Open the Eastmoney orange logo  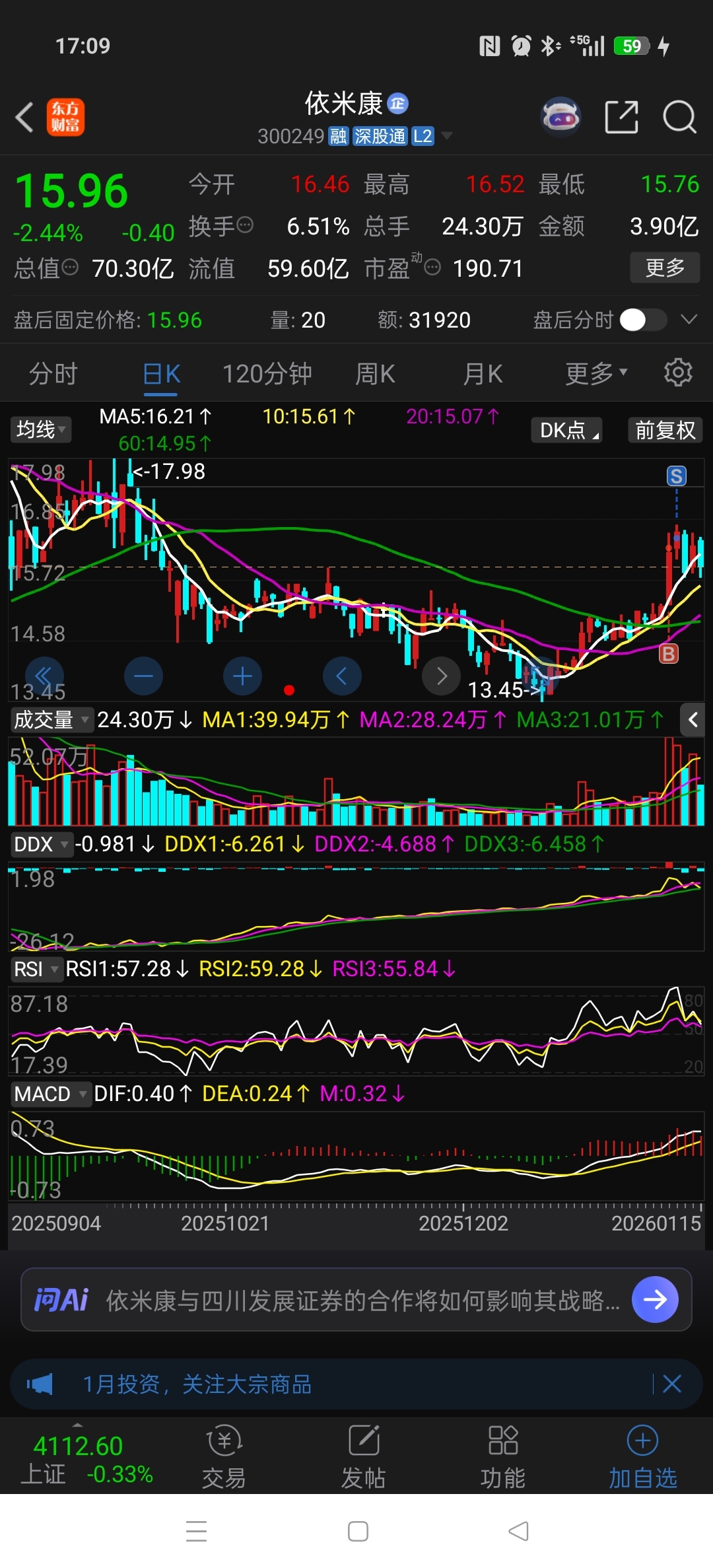pos(65,118)
